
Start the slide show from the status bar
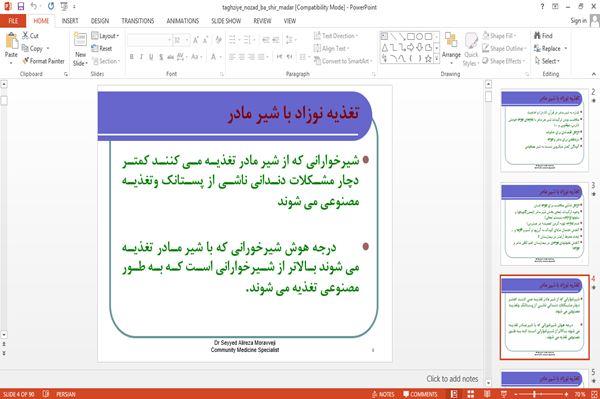[x=504, y=394]
